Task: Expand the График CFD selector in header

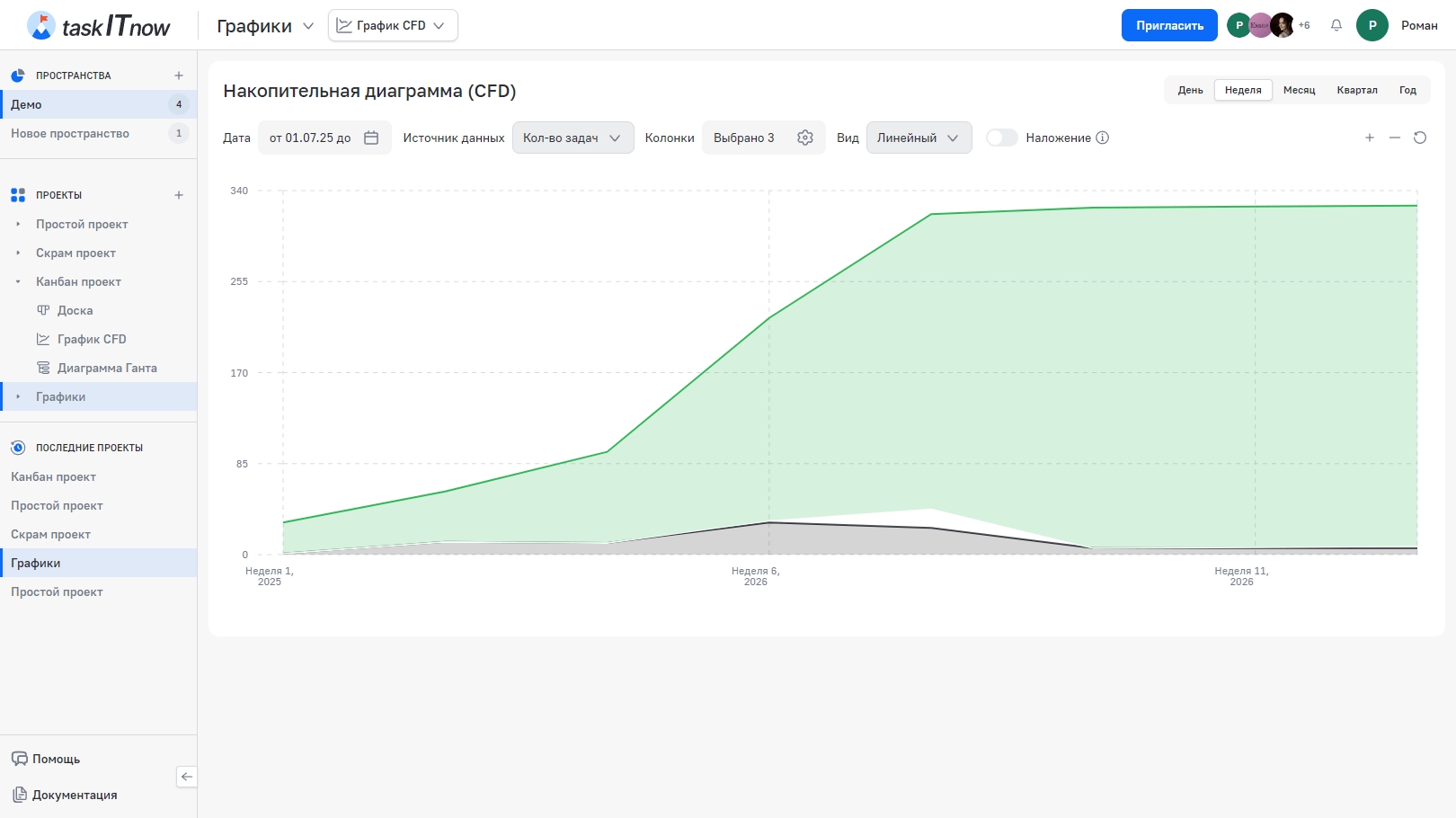Action: [x=393, y=25]
